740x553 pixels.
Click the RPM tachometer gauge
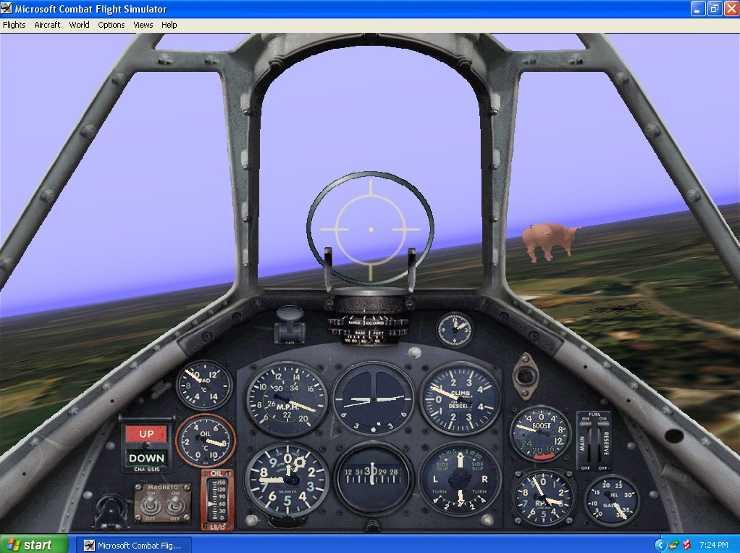click(x=543, y=498)
